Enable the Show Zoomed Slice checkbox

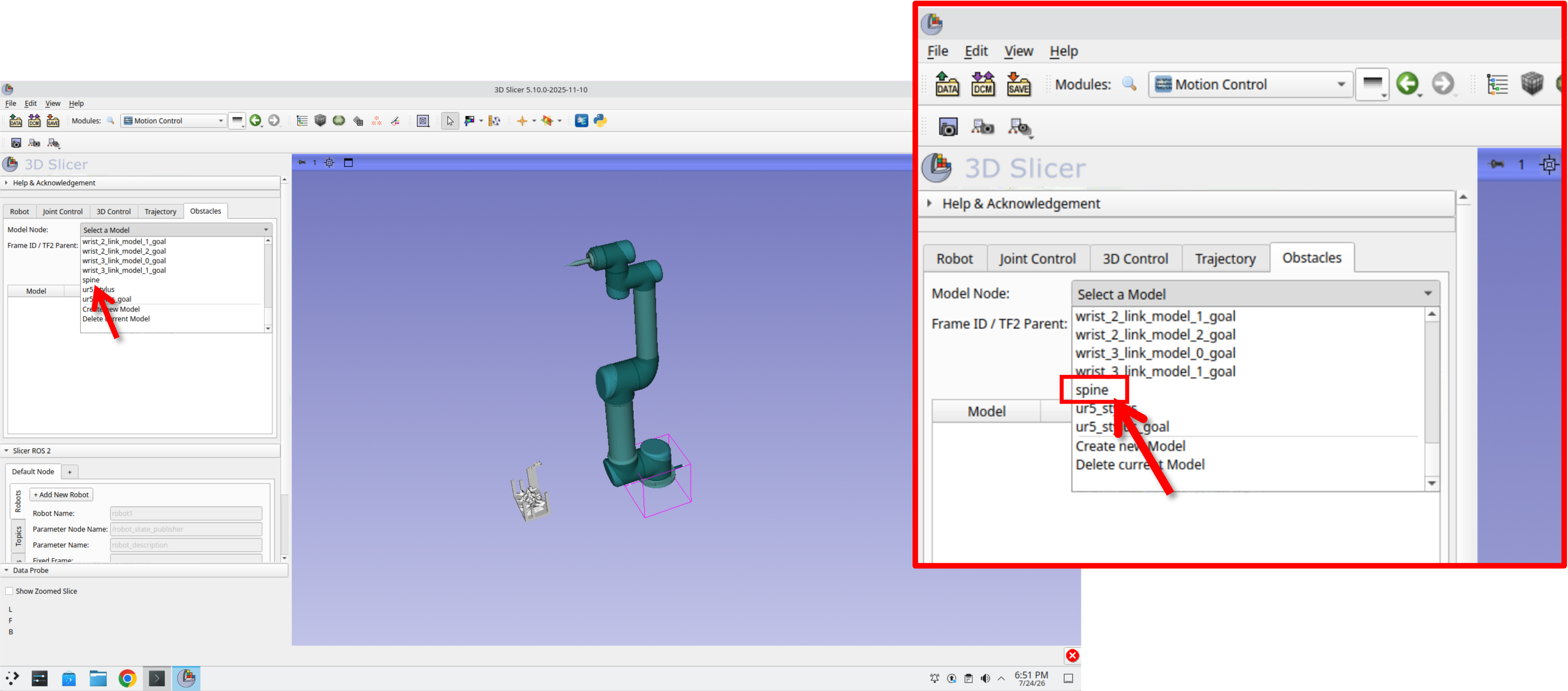[x=9, y=591]
